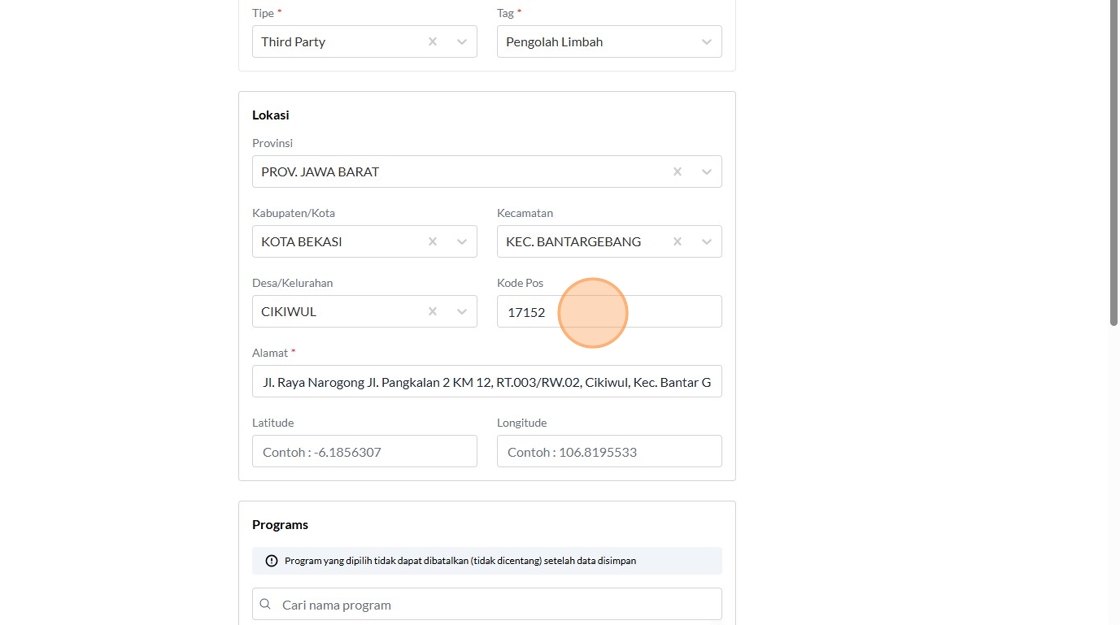Open the Kecamatan dropdown chevron
The width and height of the screenshot is (1120, 625).
[x=706, y=242]
